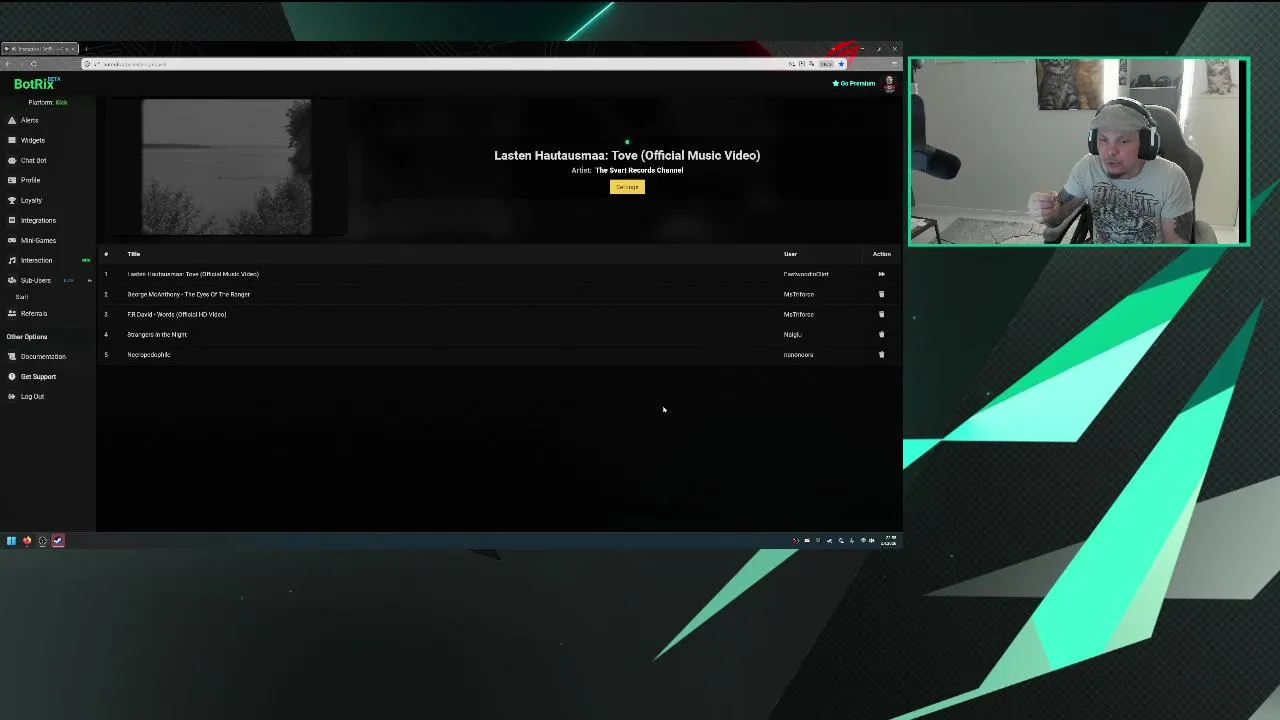Open the taskbar clock and date
The image size is (1280, 720).
click(x=888, y=541)
